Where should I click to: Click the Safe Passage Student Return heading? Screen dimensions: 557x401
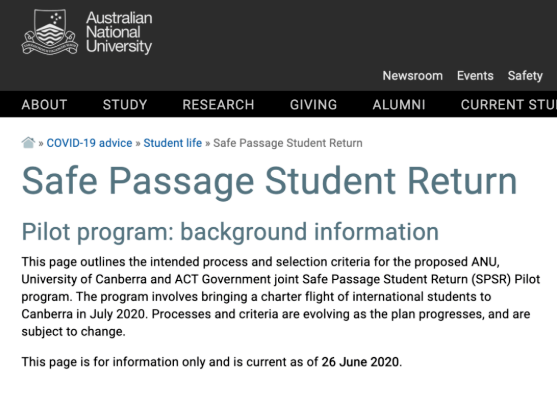point(269,182)
